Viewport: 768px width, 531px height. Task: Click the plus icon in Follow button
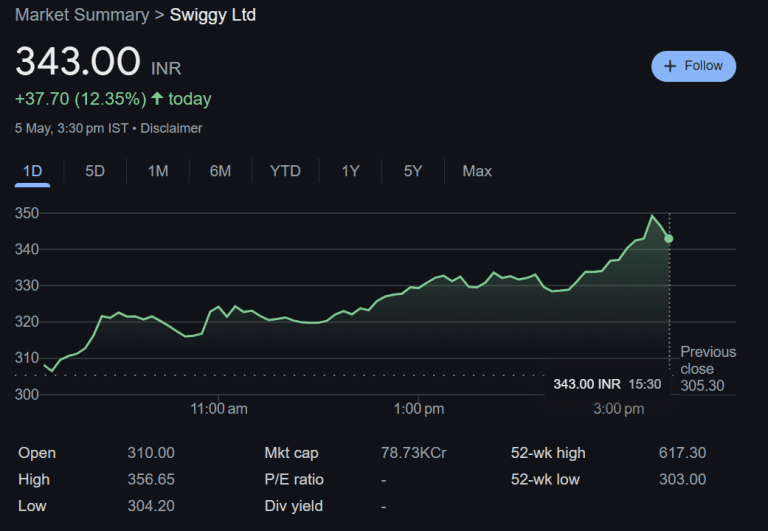[670, 66]
